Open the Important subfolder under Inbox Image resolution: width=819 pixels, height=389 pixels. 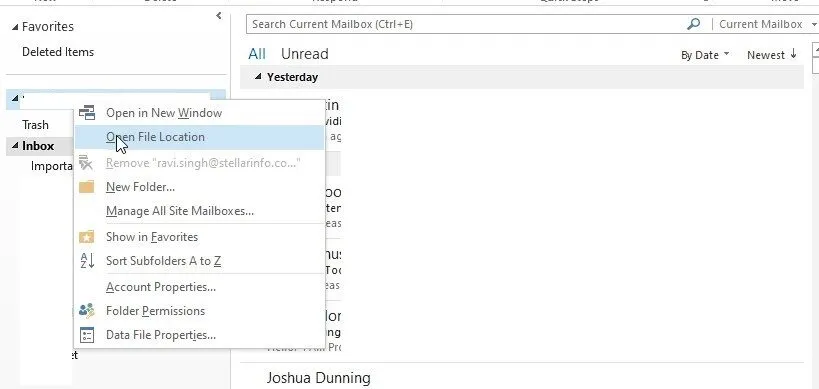coord(51,166)
